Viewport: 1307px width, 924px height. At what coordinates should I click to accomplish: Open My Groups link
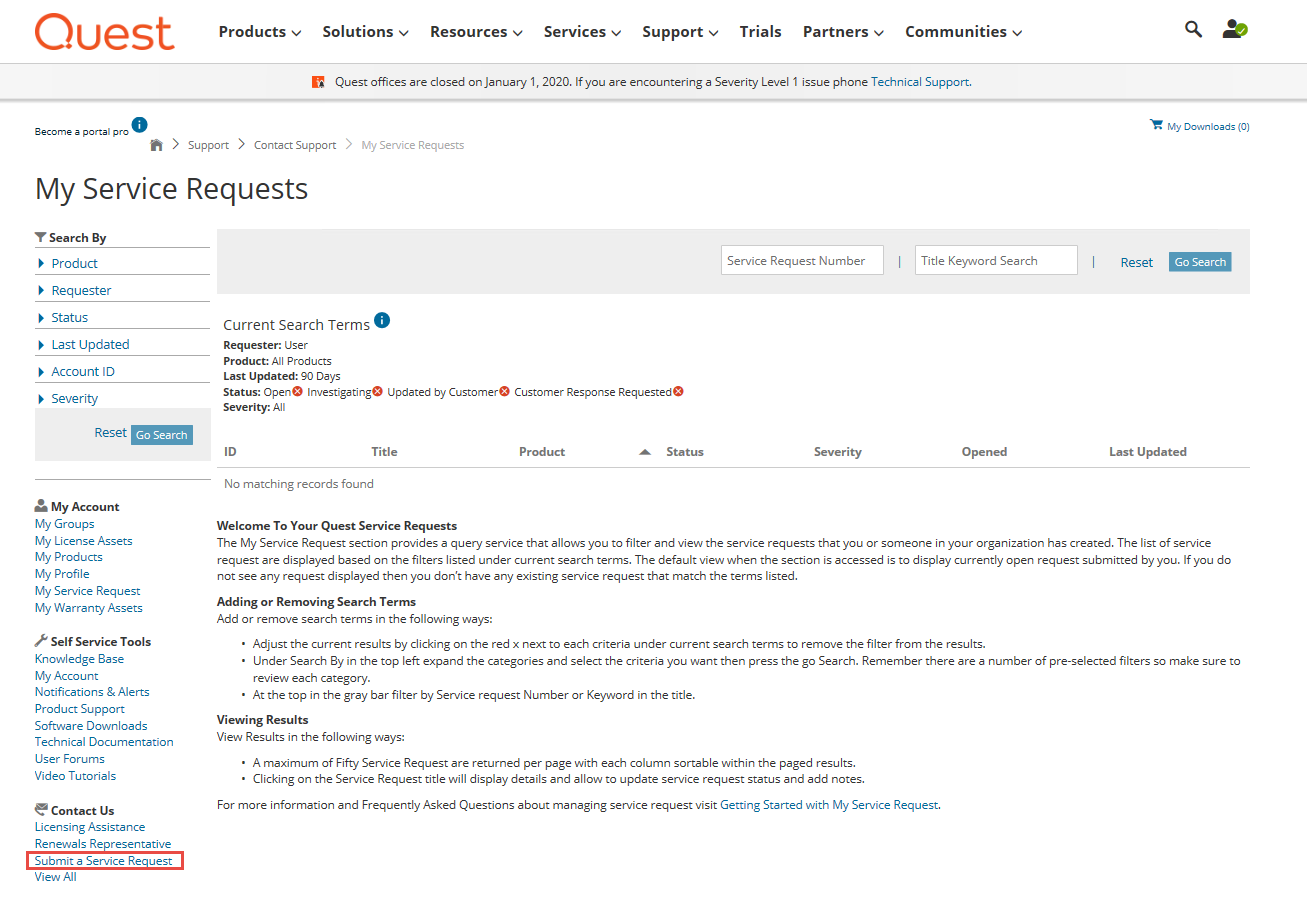(65, 523)
